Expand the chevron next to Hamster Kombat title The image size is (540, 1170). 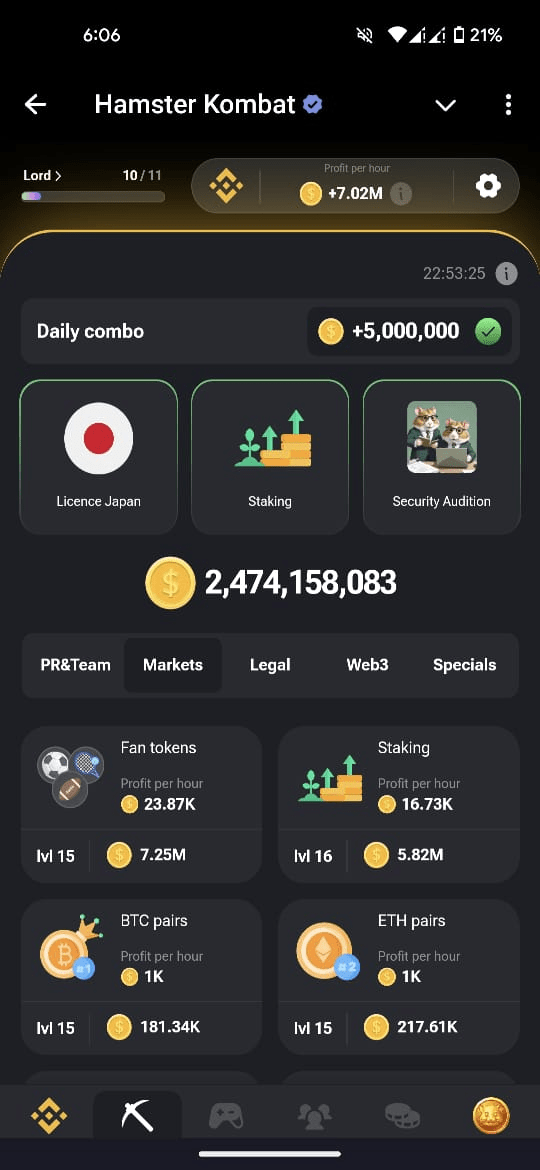(445, 105)
